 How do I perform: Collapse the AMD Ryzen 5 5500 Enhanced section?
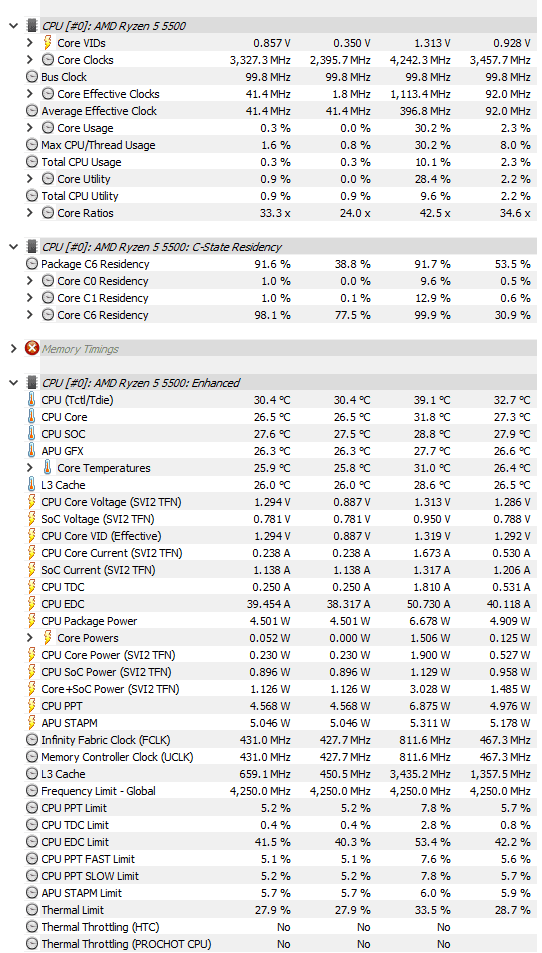coord(13,383)
